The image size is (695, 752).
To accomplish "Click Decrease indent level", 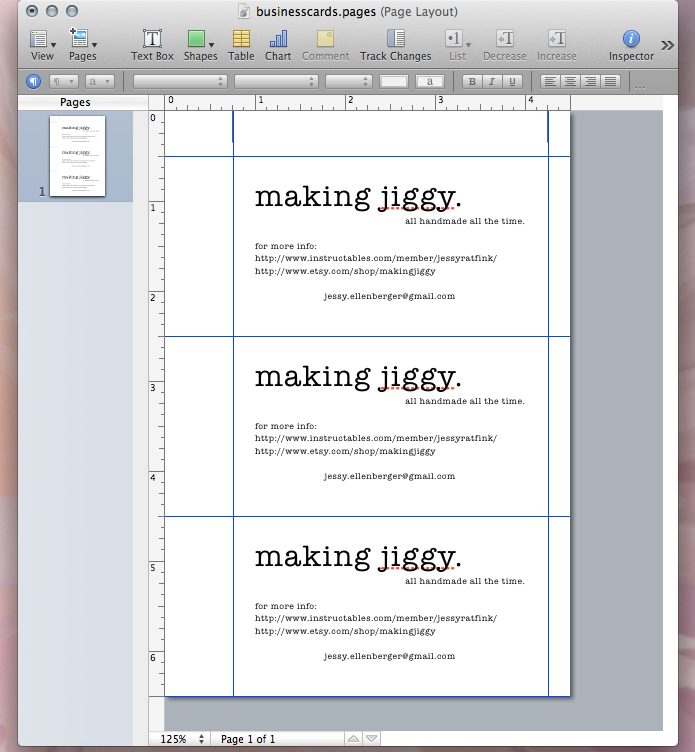I will (505, 46).
